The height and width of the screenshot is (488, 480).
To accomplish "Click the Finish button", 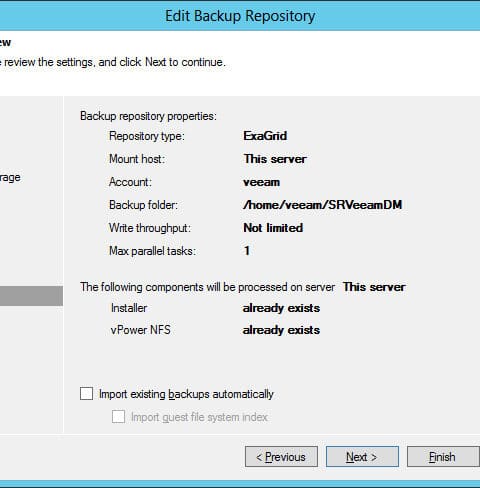I will (x=443, y=457).
